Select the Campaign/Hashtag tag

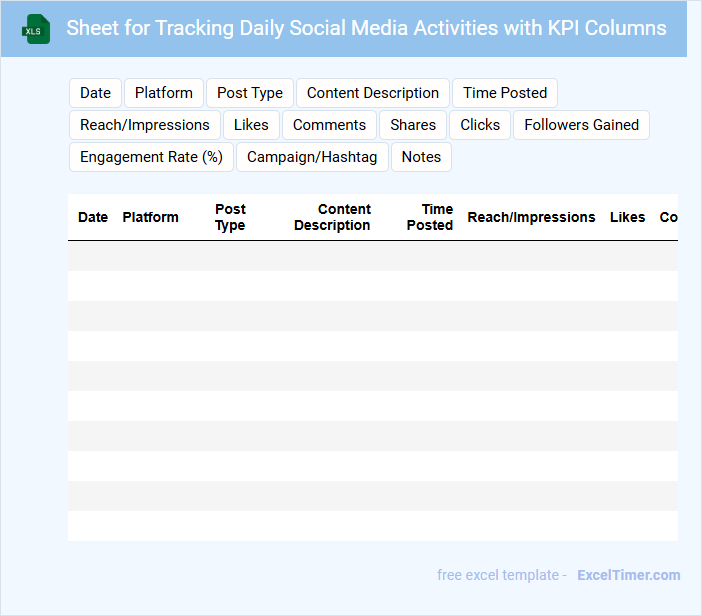[312, 157]
